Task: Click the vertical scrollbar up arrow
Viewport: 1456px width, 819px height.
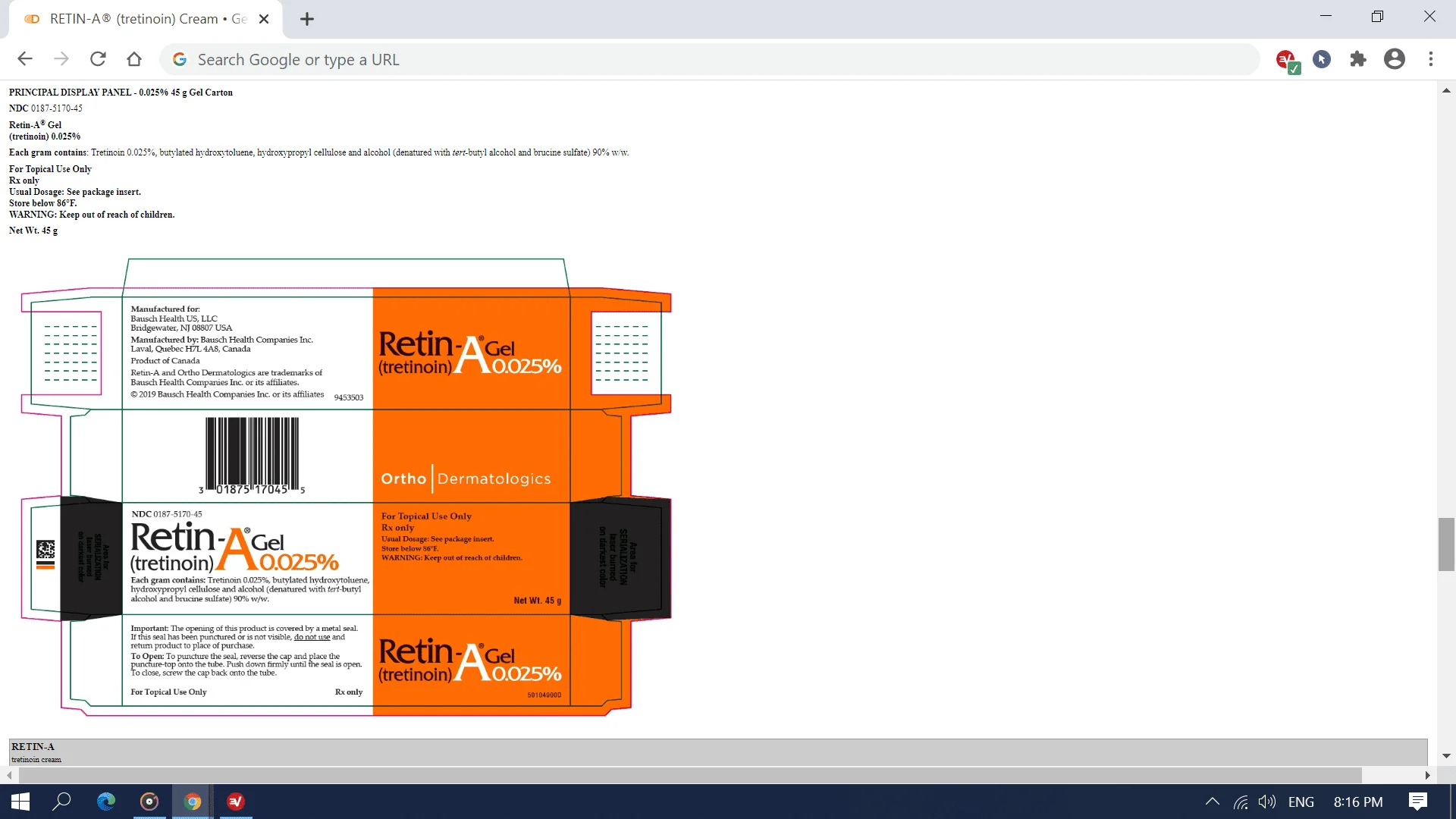Action: pos(1446,90)
